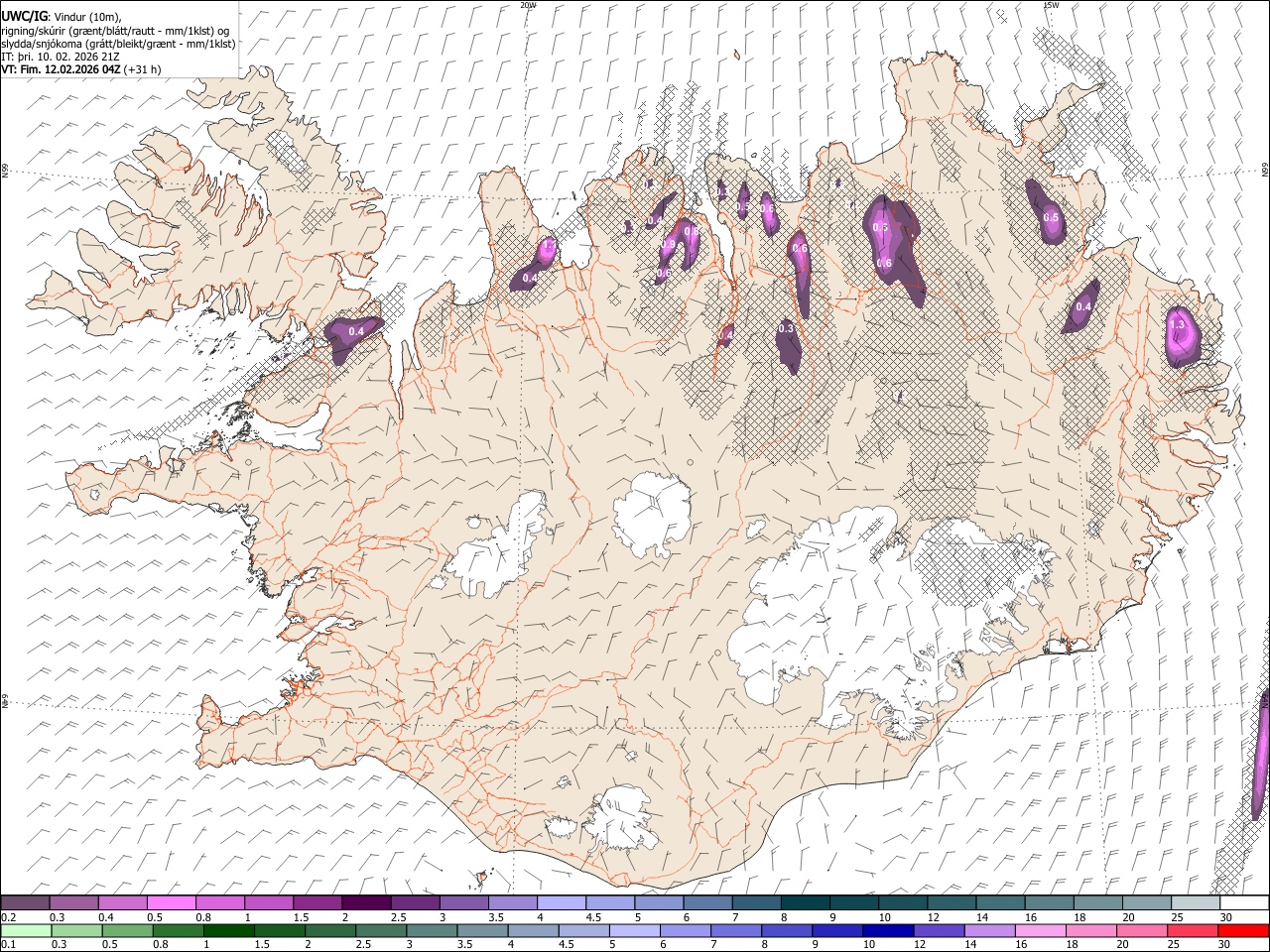This screenshot has width=1270, height=952.
Task: Click the white snow swatch above 30
Action: click(1242, 902)
